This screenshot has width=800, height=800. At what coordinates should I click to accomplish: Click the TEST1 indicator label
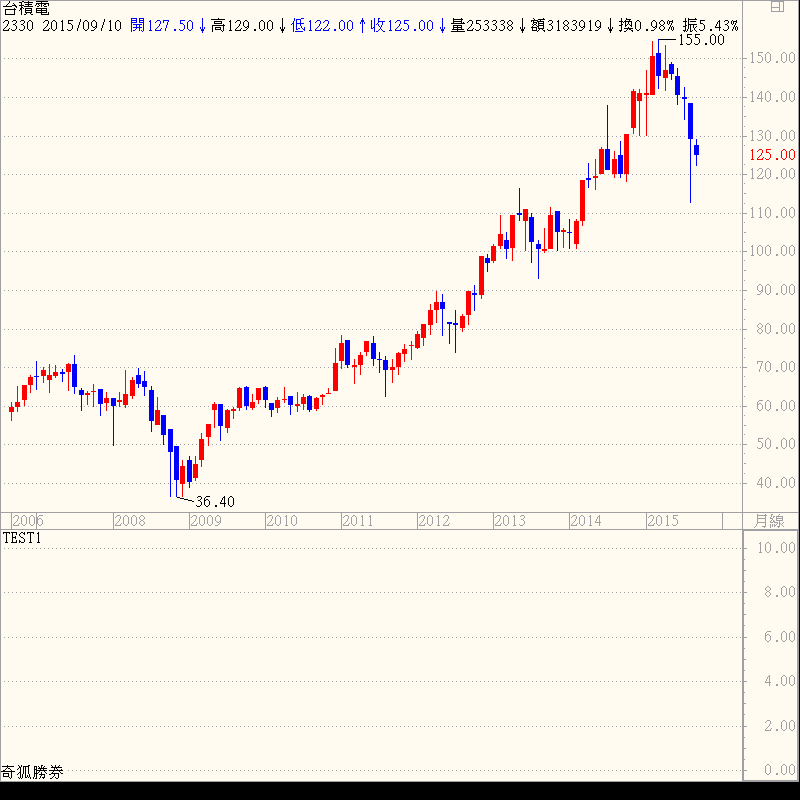point(22,538)
